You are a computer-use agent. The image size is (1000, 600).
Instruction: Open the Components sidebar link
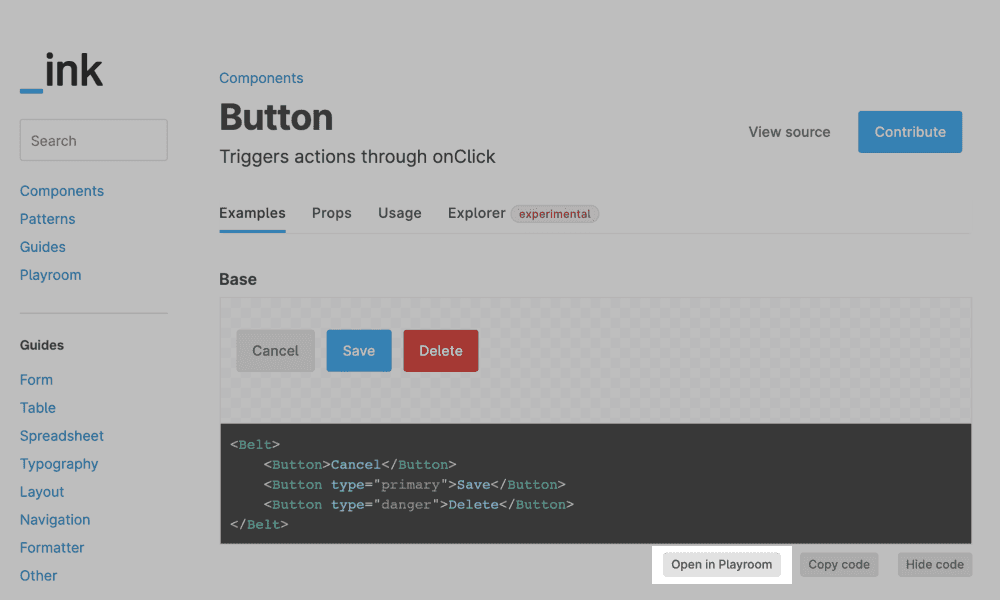[62, 191]
